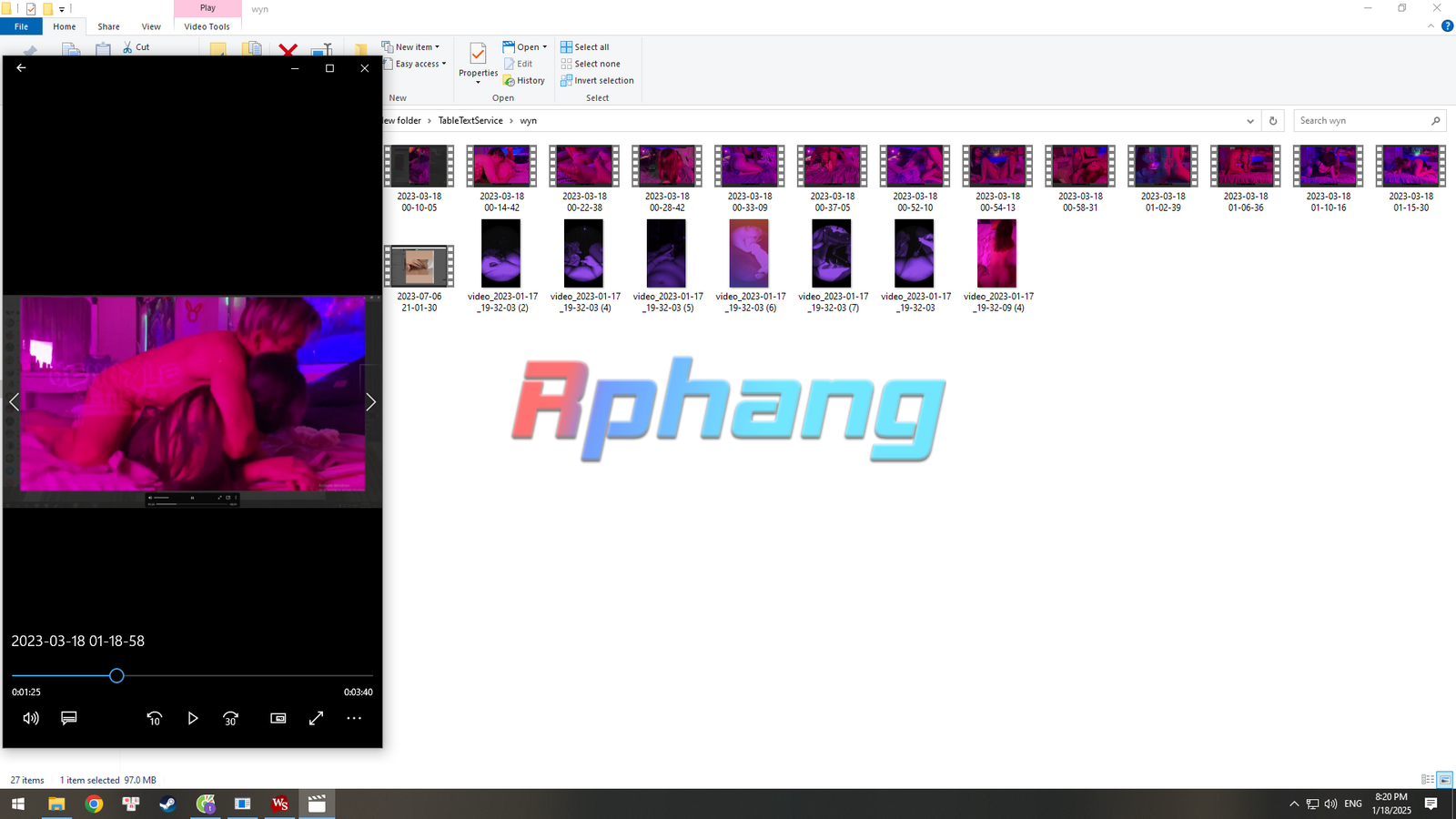Select the file 2023-03-18 00-10-05

[x=420, y=179]
